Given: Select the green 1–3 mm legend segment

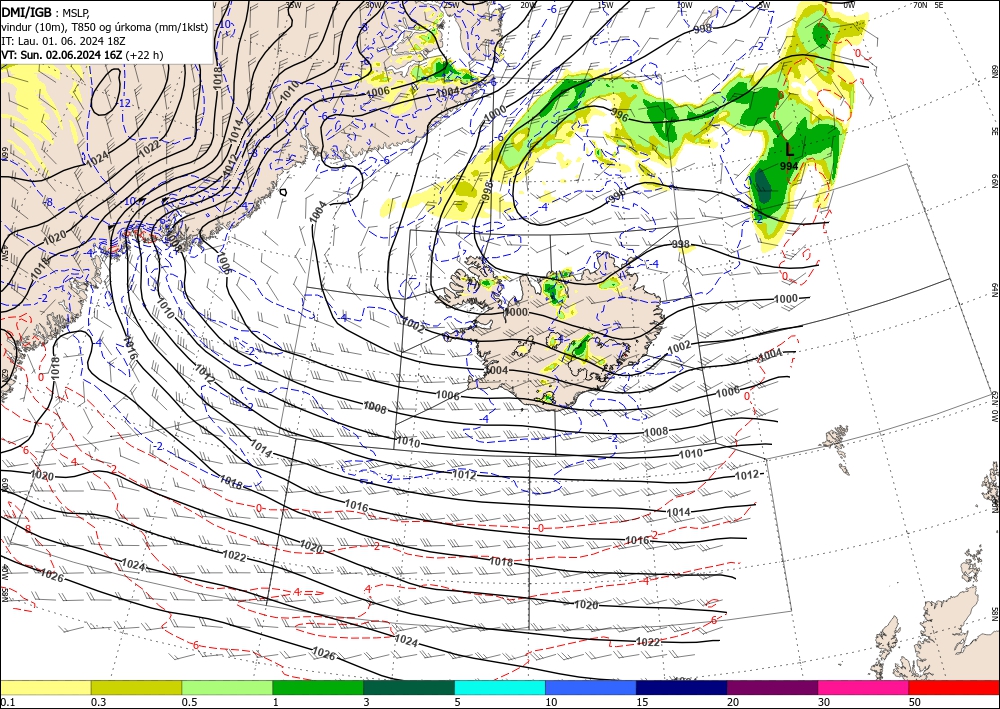Looking at the screenshot, I should (x=318, y=687).
